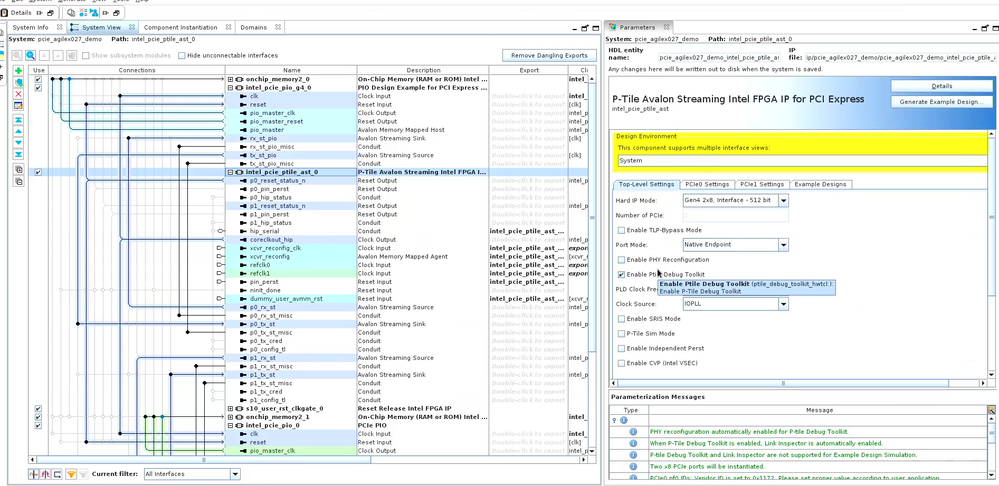
Task: Click Remove Dangling Exports button
Action: [549, 55]
